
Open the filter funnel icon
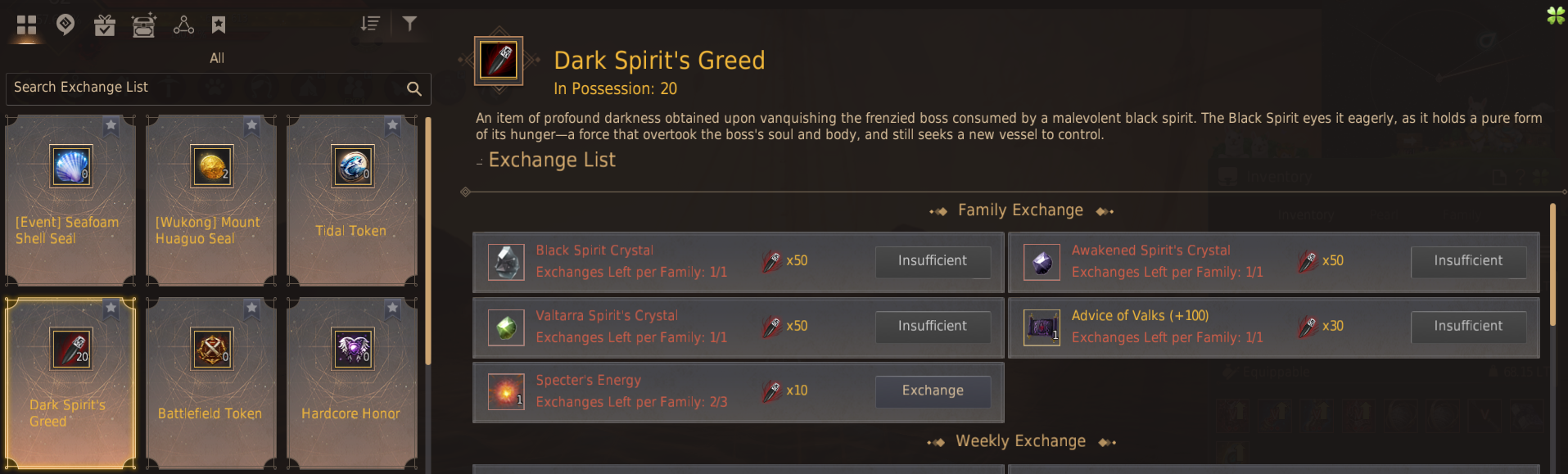(409, 24)
